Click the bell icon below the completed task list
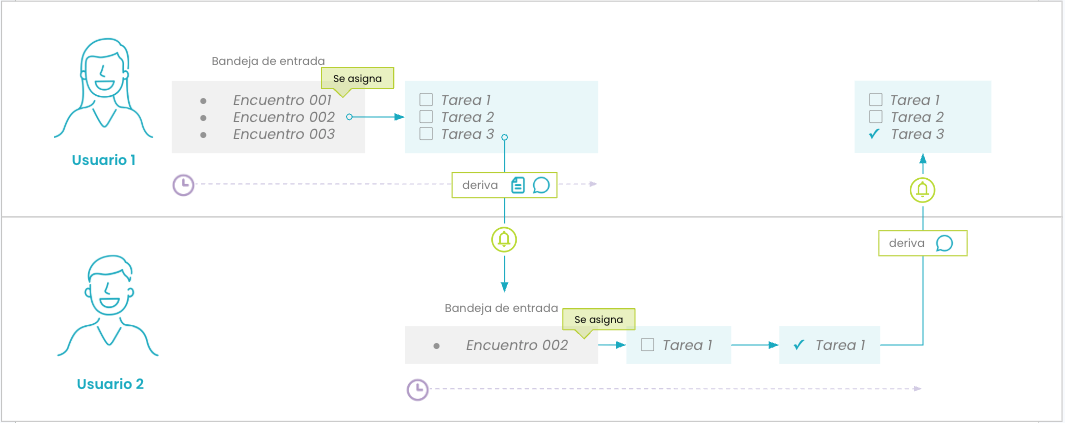This screenshot has height=423, width=1065. pyautogui.click(x=922, y=189)
